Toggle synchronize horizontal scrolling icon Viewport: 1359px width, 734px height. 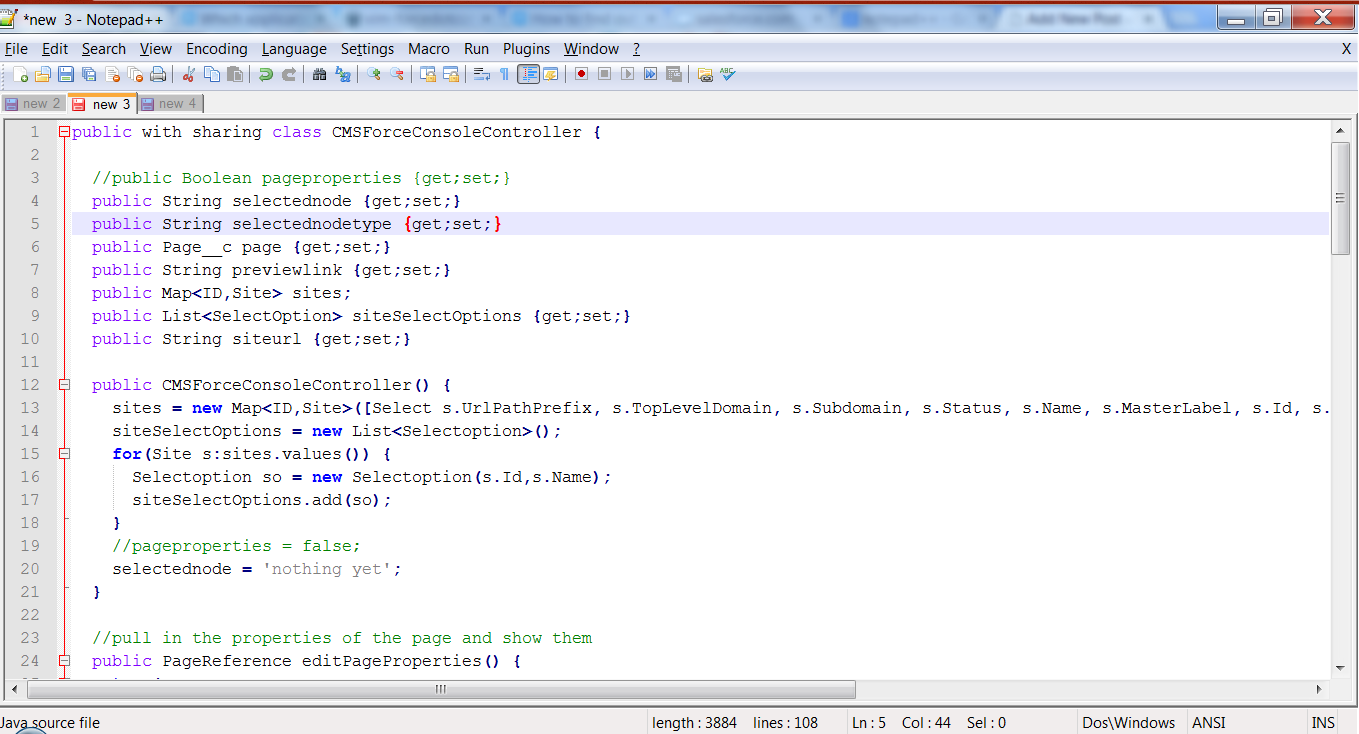pyautogui.click(x=451, y=74)
